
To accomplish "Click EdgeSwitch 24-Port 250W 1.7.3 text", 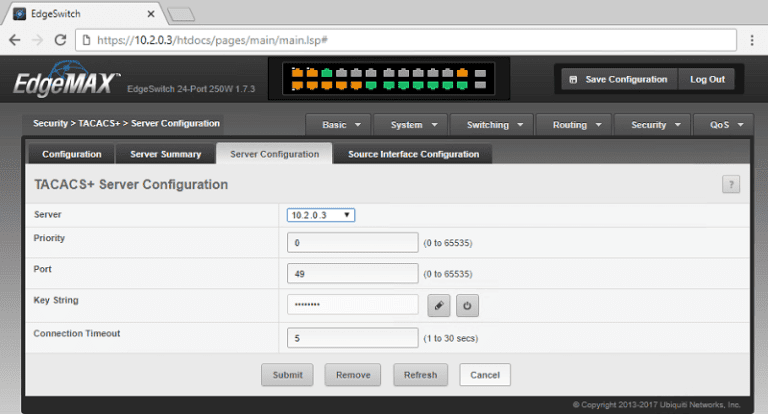I will 191,89.
